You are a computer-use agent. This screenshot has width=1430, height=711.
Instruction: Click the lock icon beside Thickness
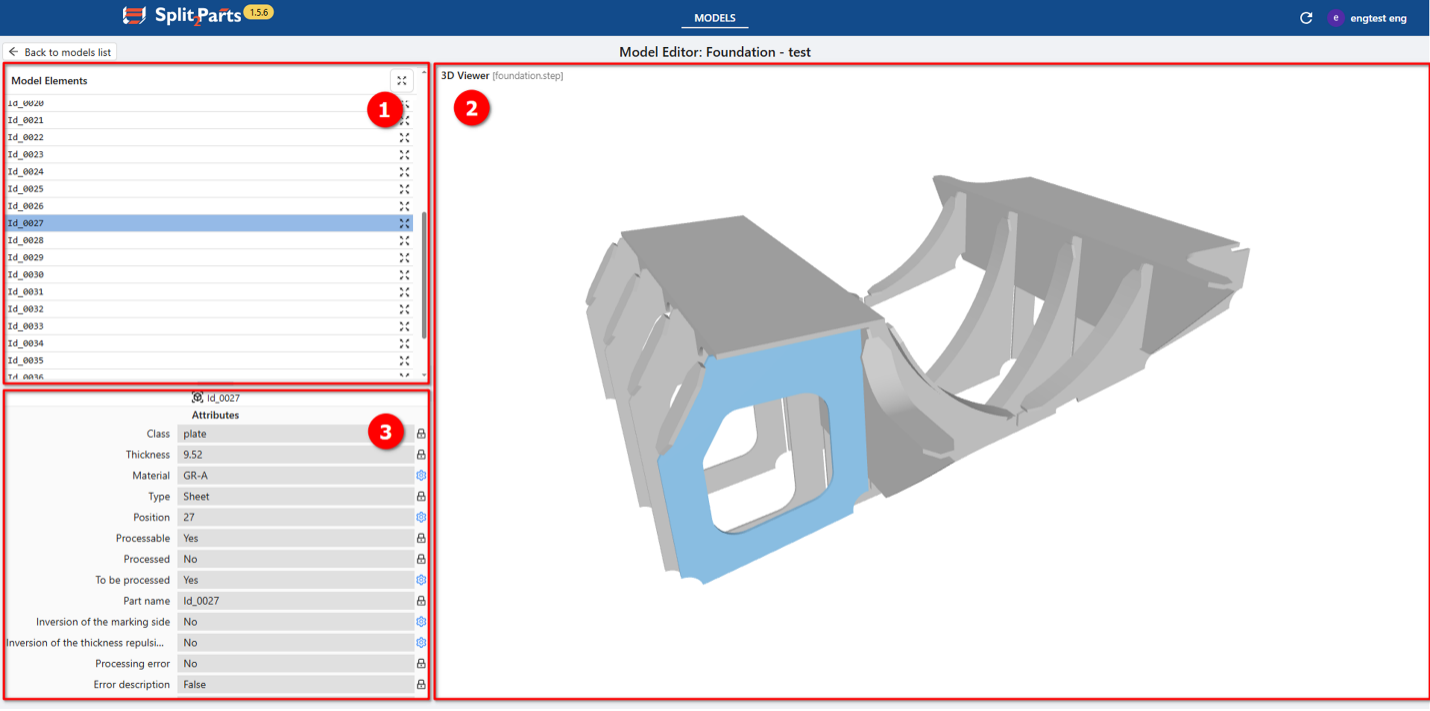[421, 455]
